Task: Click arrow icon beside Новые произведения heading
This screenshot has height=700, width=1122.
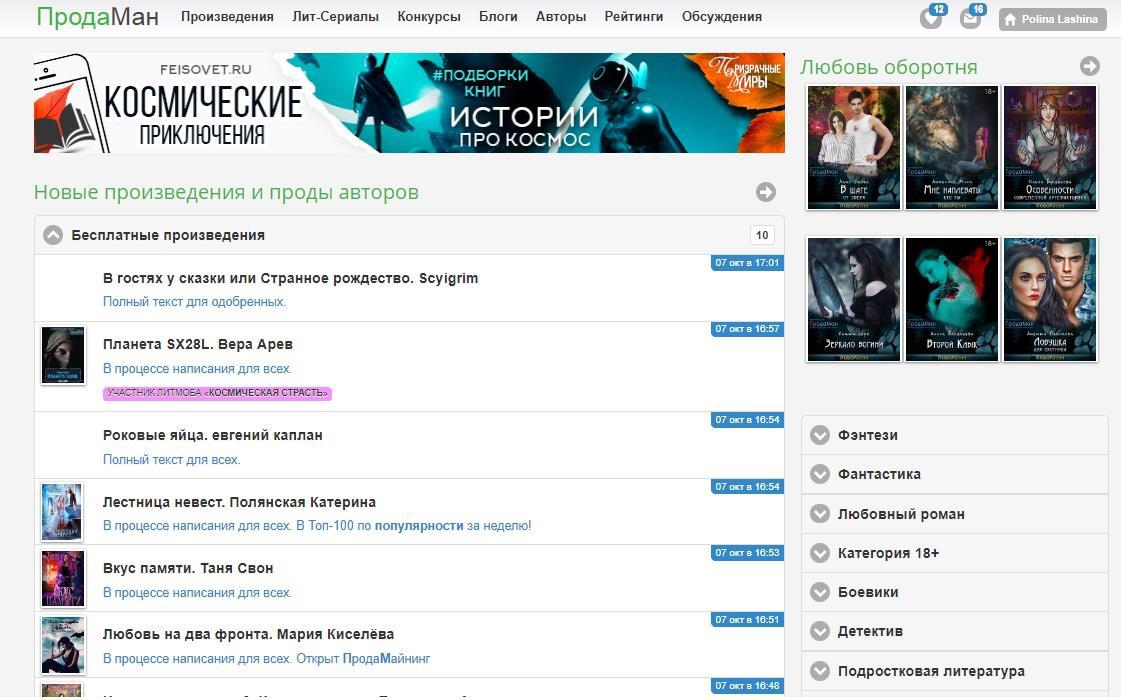Action: (765, 192)
